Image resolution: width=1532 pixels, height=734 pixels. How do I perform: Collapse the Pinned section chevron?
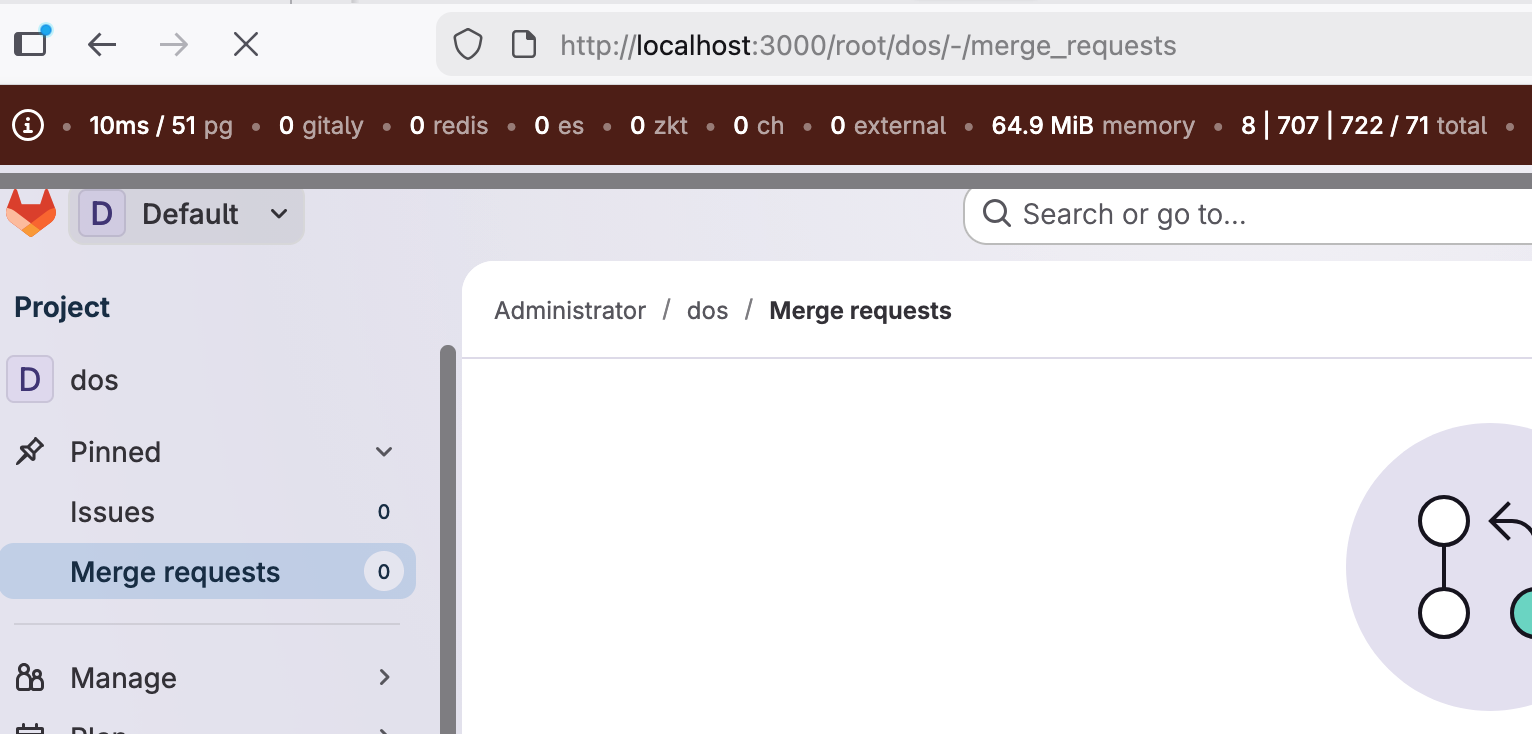pos(384,452)
